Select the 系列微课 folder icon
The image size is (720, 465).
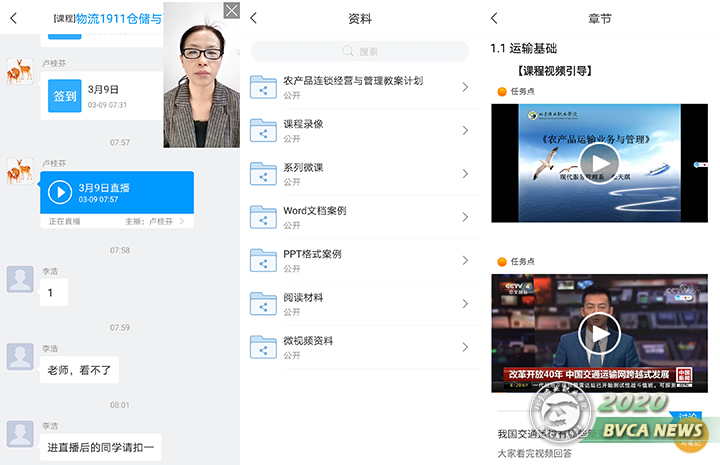264,174
